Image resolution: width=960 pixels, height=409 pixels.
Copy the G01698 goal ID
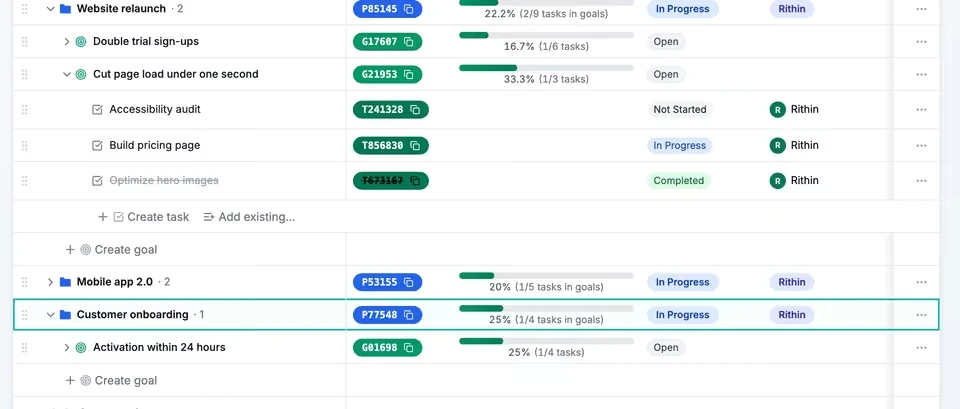tap(409, 348)
